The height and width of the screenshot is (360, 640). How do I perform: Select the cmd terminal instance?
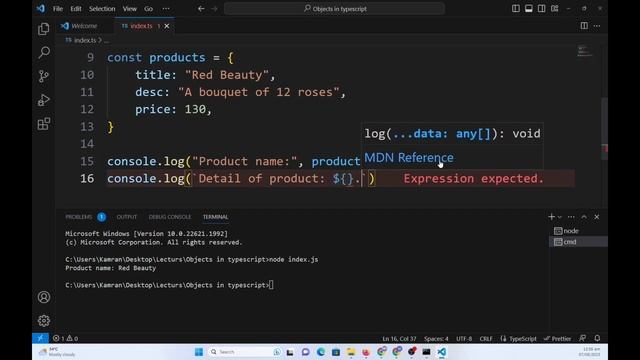[578, 242]
